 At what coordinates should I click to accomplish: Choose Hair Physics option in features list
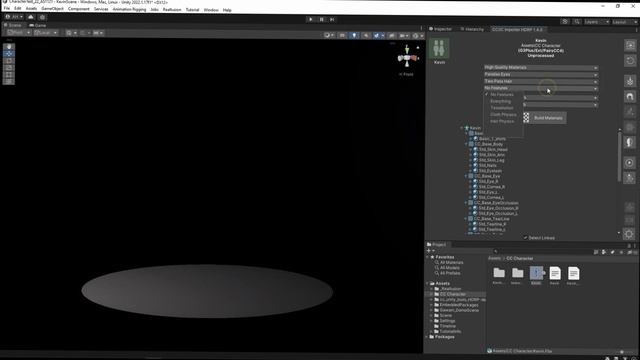coord(502,121)
